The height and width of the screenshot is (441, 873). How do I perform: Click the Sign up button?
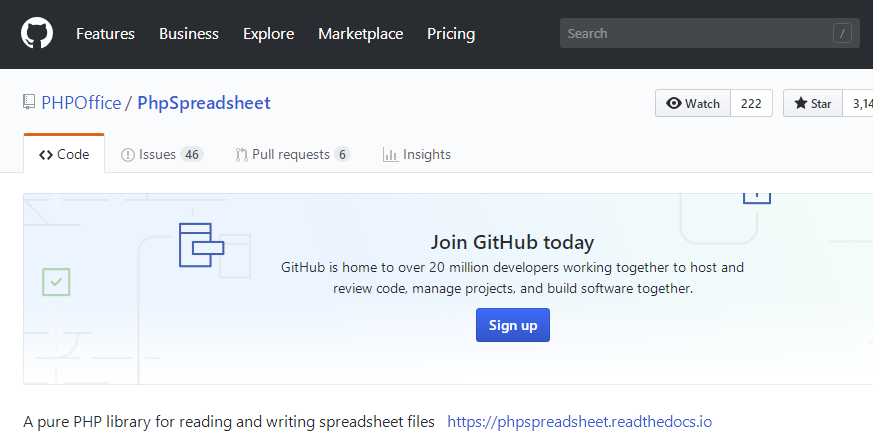513,325
